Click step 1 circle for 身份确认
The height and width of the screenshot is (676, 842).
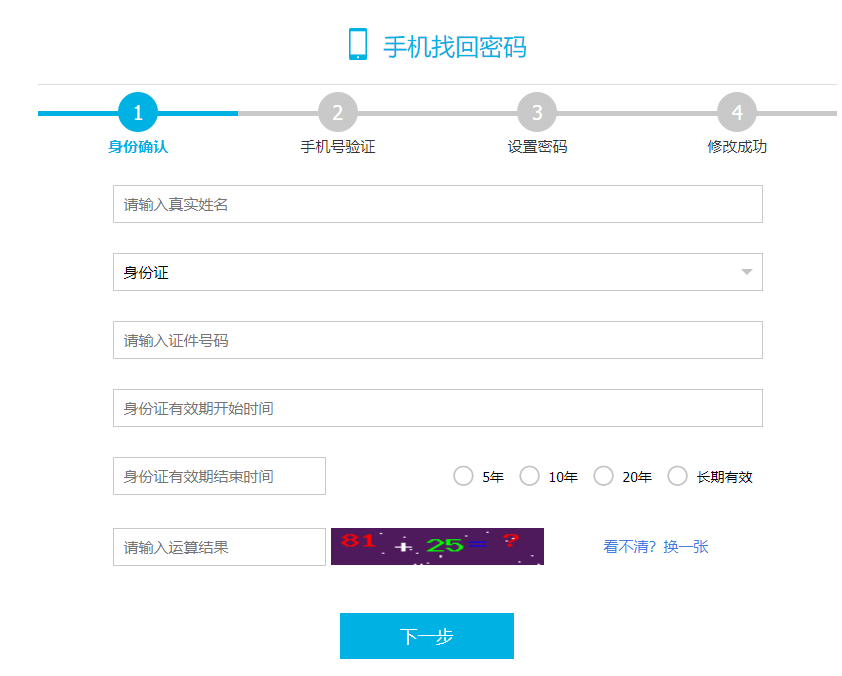click(x=137, y=113)
